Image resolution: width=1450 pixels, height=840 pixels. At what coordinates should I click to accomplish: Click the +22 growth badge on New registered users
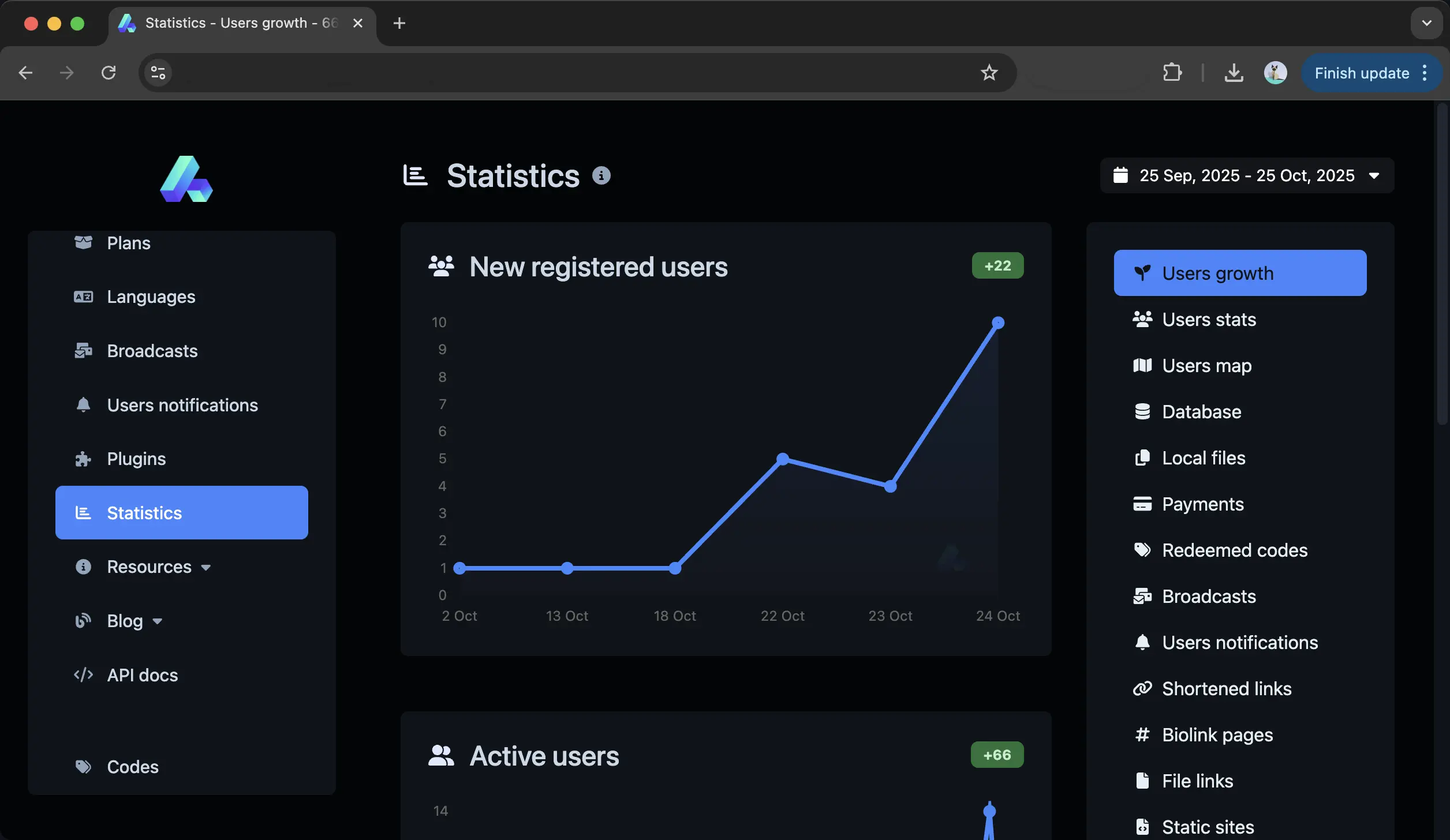[x=997, y=265]
